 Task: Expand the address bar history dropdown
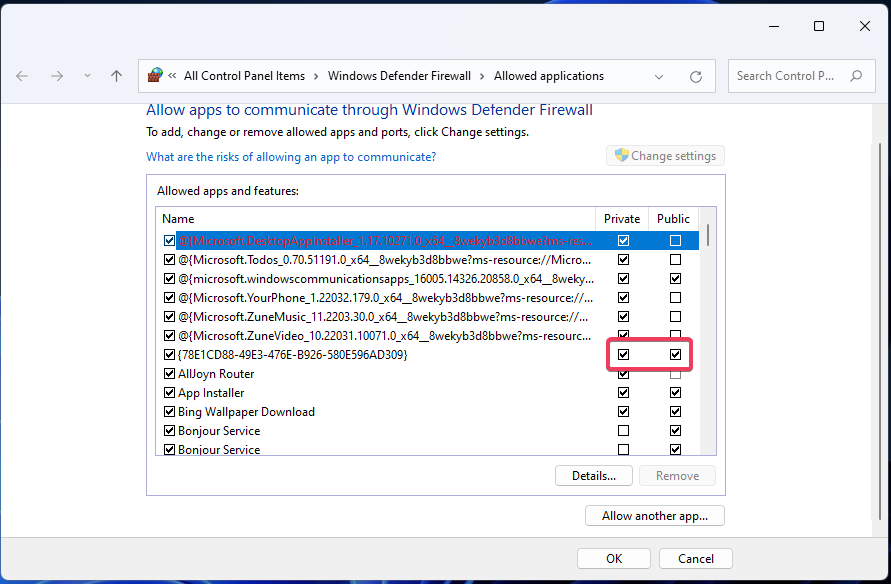coord(659,76)
